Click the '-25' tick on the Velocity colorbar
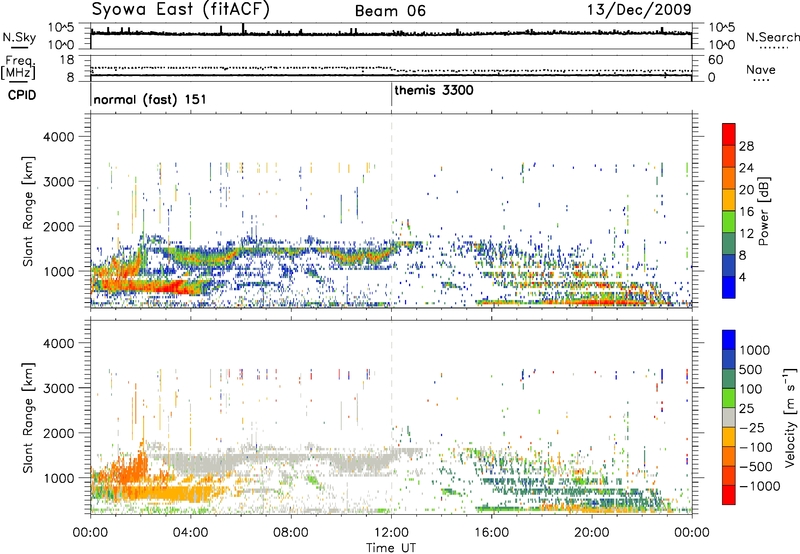The image size is (800, 554). coord(752,428)
